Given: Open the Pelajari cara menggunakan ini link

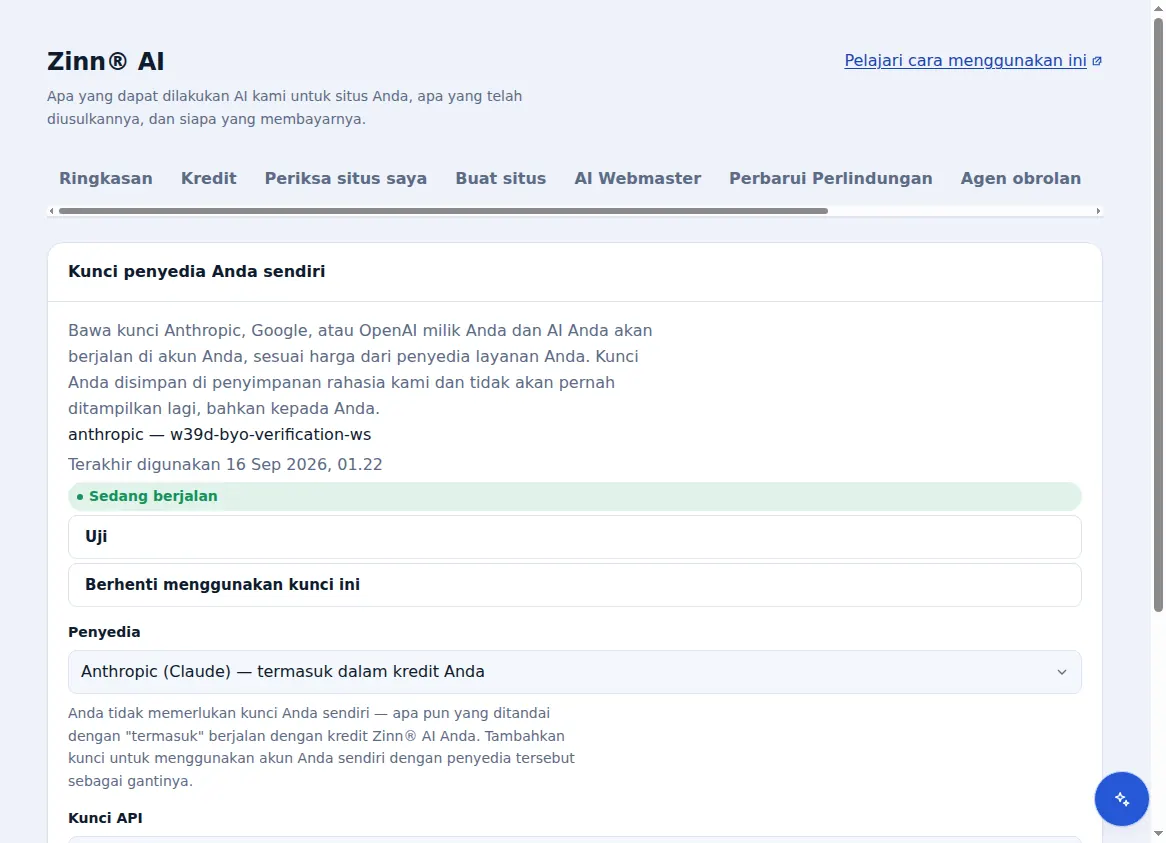Looking at the screenshot, I should (965, 61).
